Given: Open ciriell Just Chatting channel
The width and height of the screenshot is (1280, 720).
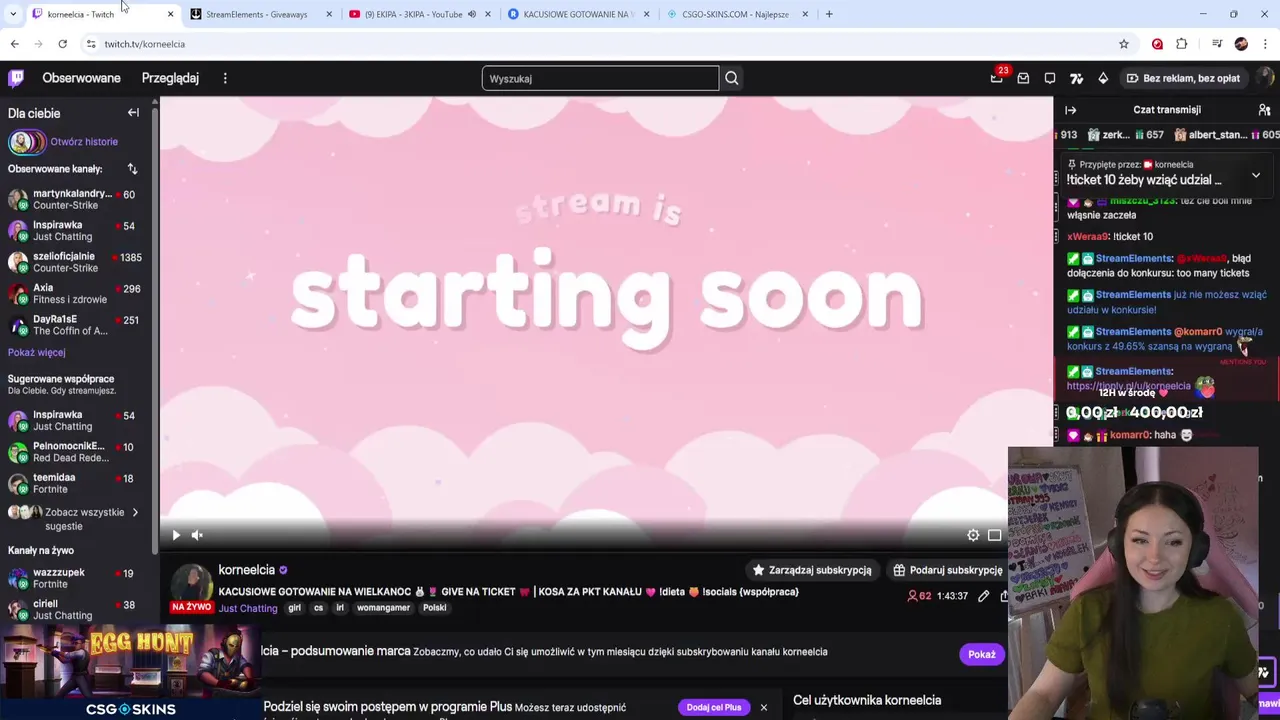Looking at the screenshot, I should [x=75, y=609].
